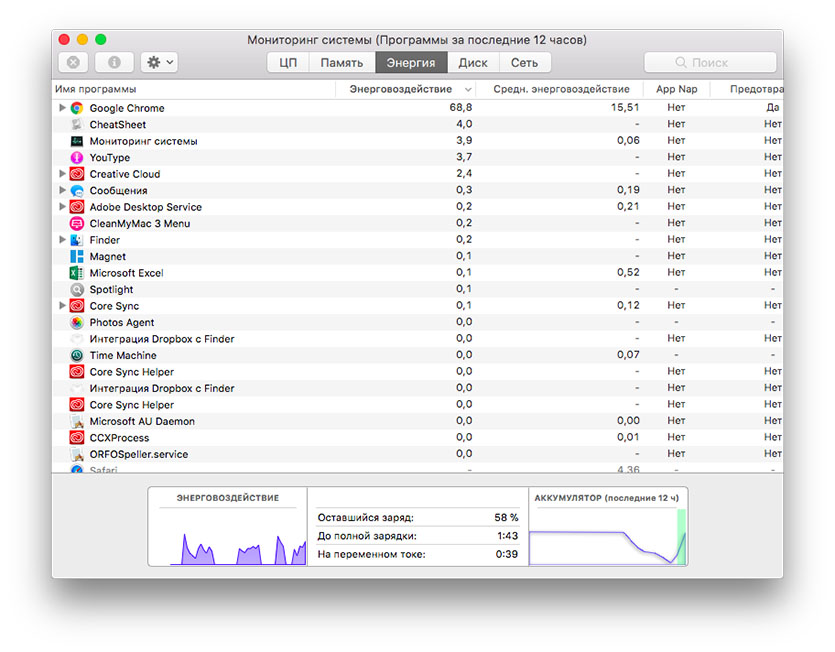Image resolution: width=835 pixels, height=652 pixels.
Task: Switch to the Диск tab
Action: (473, 63)
